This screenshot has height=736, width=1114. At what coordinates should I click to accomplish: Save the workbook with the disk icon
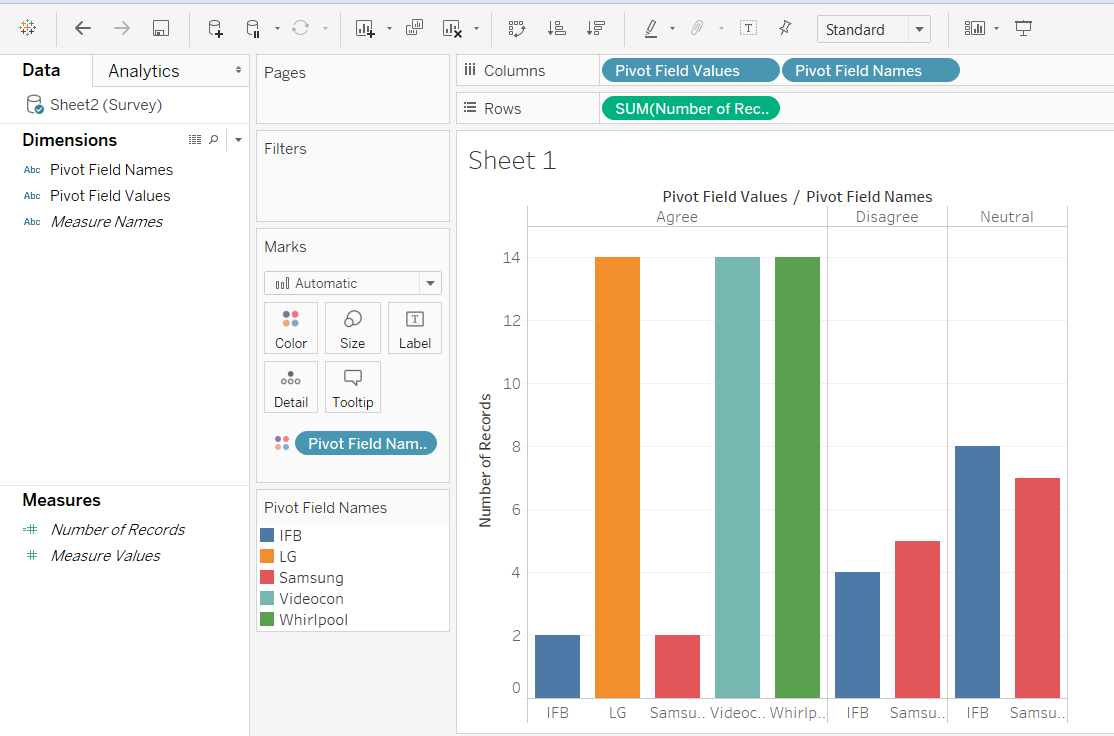click(161, 28)
